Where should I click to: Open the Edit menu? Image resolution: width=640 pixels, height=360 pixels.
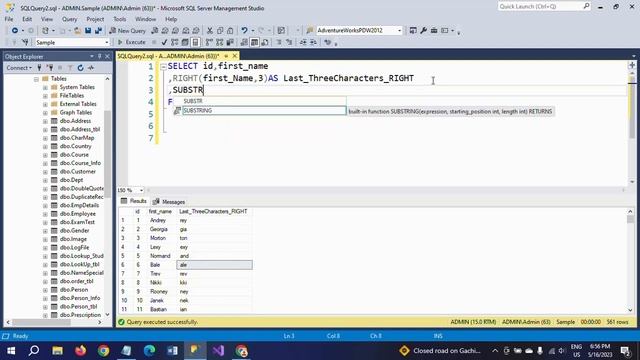coord(27,19)
